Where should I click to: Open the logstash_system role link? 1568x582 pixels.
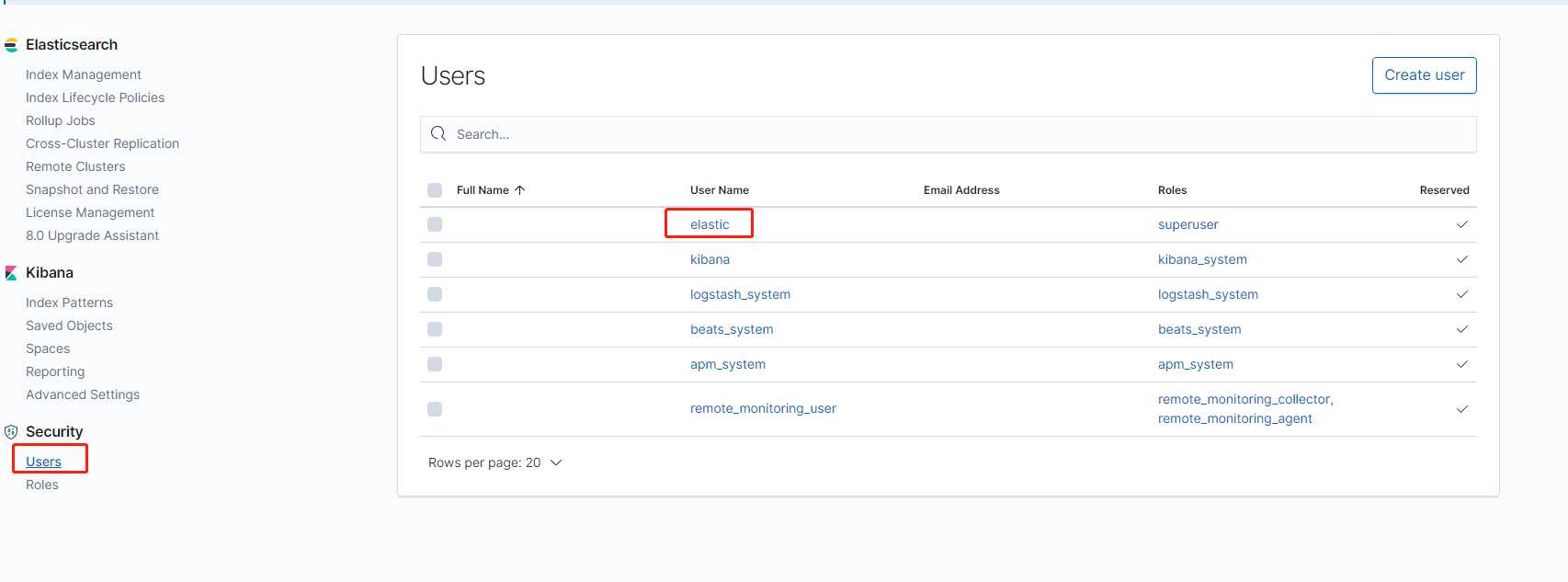coord(1208,294)
